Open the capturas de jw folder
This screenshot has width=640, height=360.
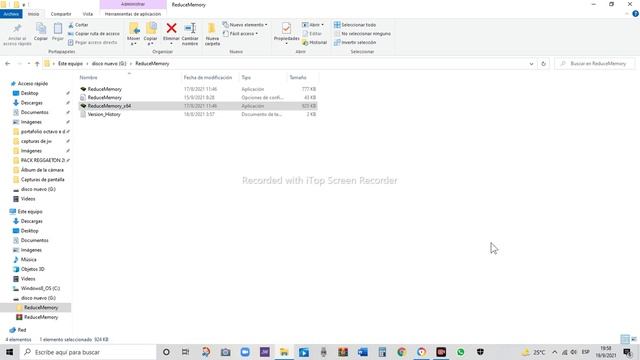(36, 141)
